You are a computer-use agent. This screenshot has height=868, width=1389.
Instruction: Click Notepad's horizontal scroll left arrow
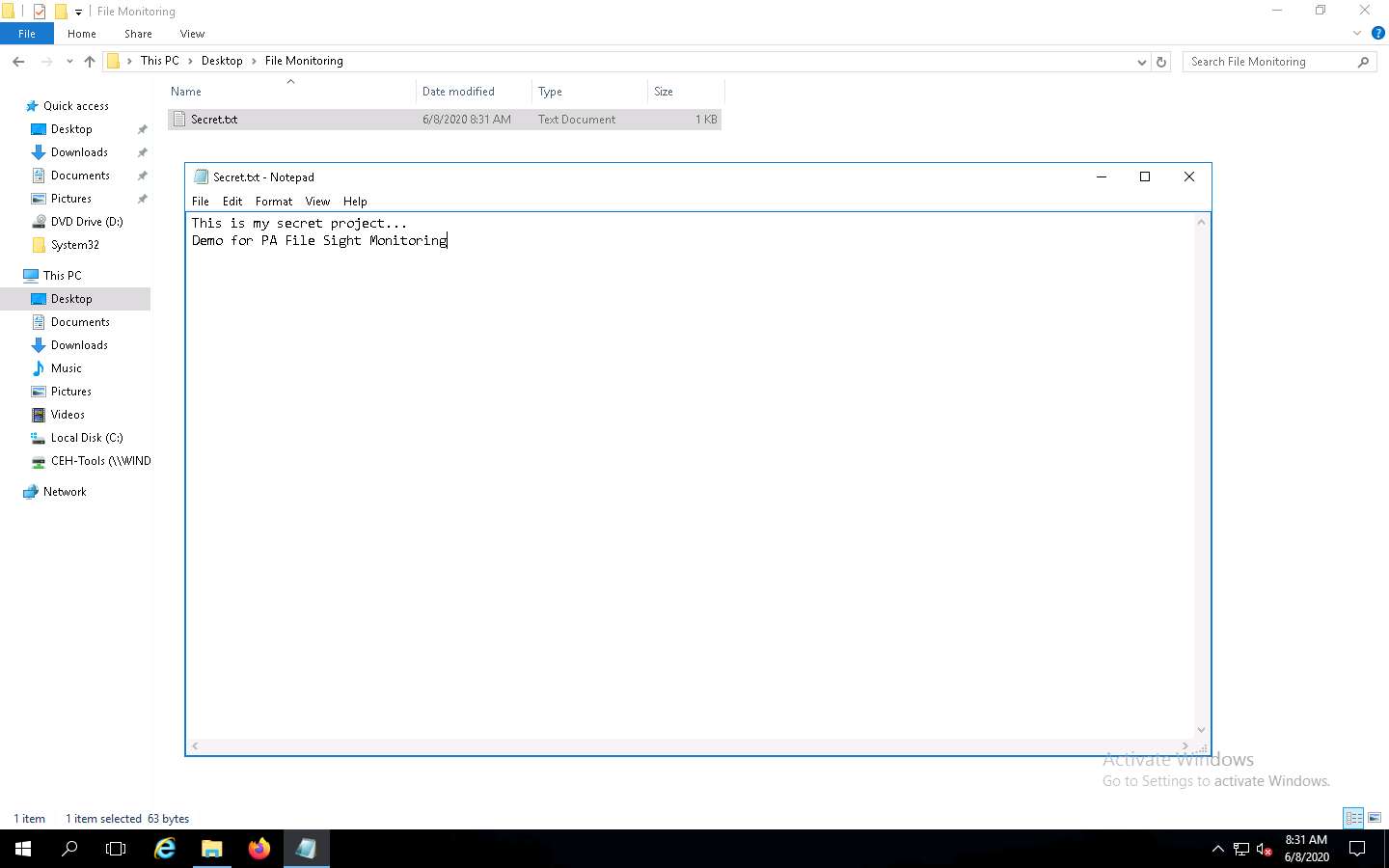(x=196, y=746)
